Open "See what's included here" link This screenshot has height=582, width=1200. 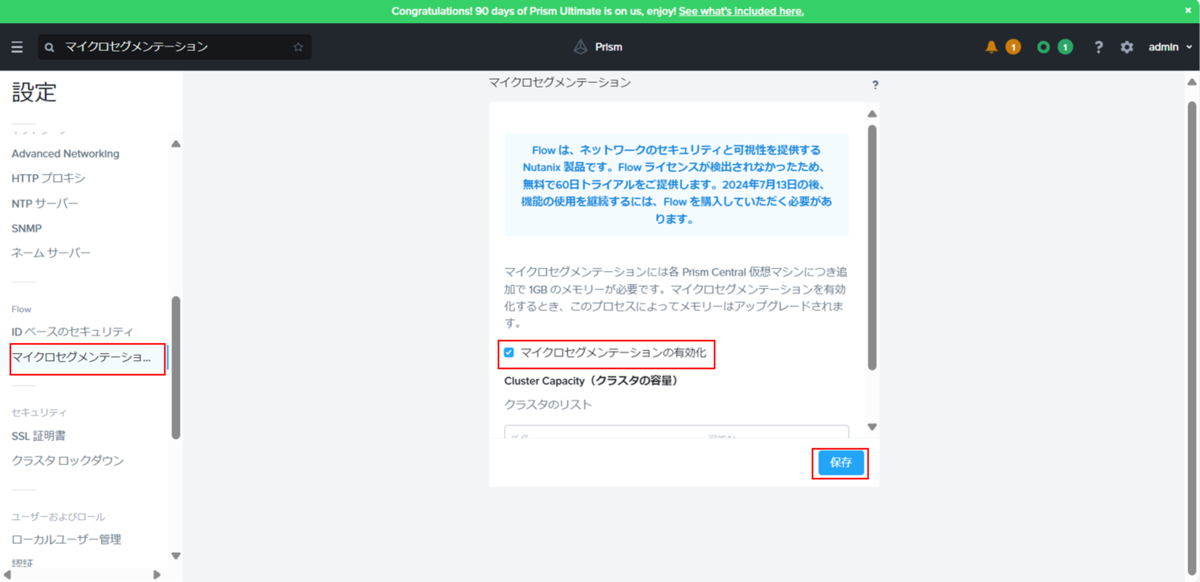point(741,11)
